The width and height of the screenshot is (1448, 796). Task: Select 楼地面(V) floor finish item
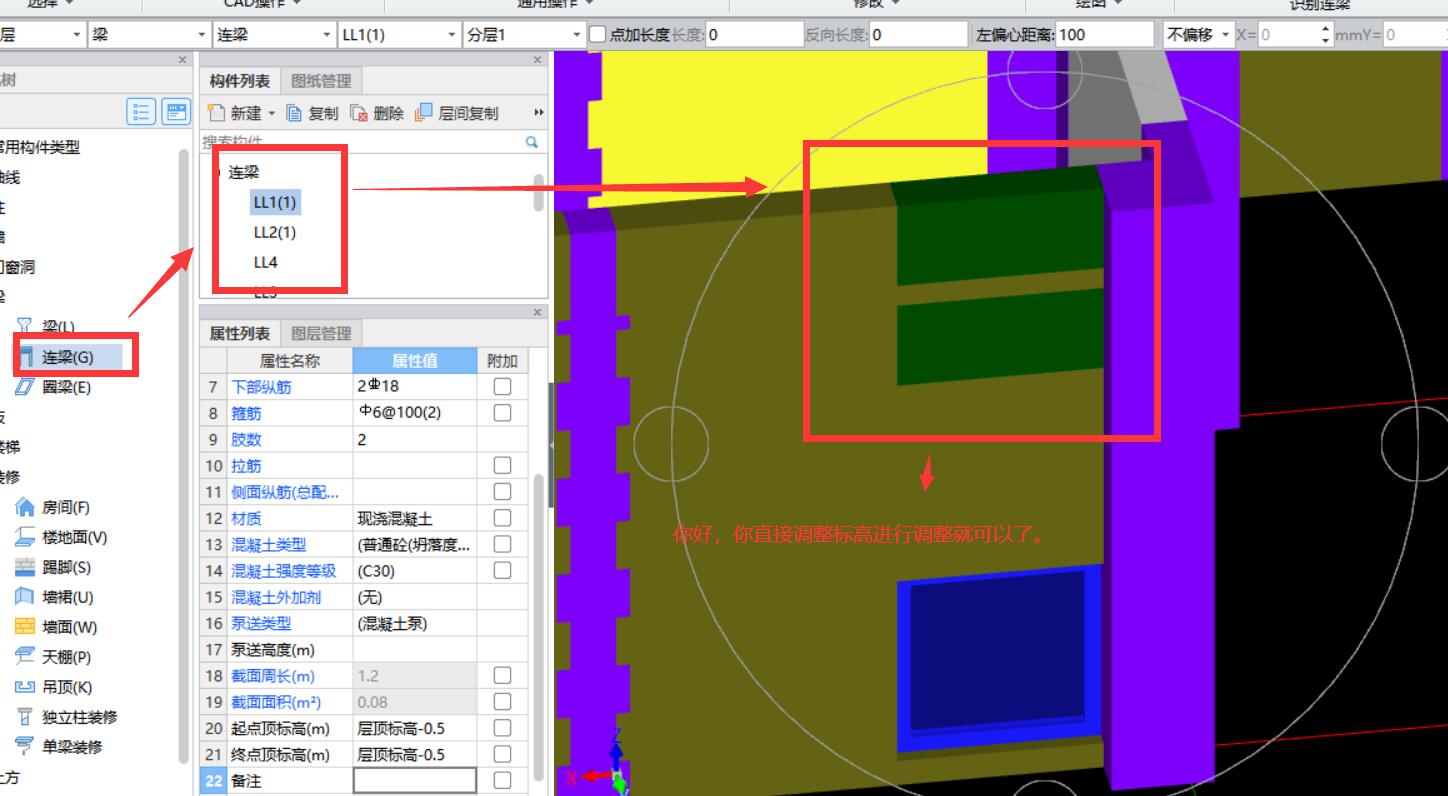(62, 537)
